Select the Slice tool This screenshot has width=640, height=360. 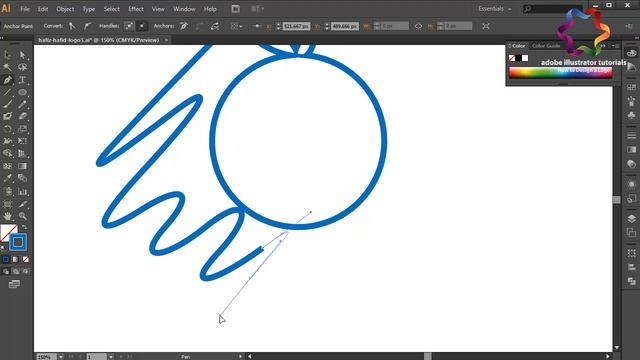click(22, 204)
